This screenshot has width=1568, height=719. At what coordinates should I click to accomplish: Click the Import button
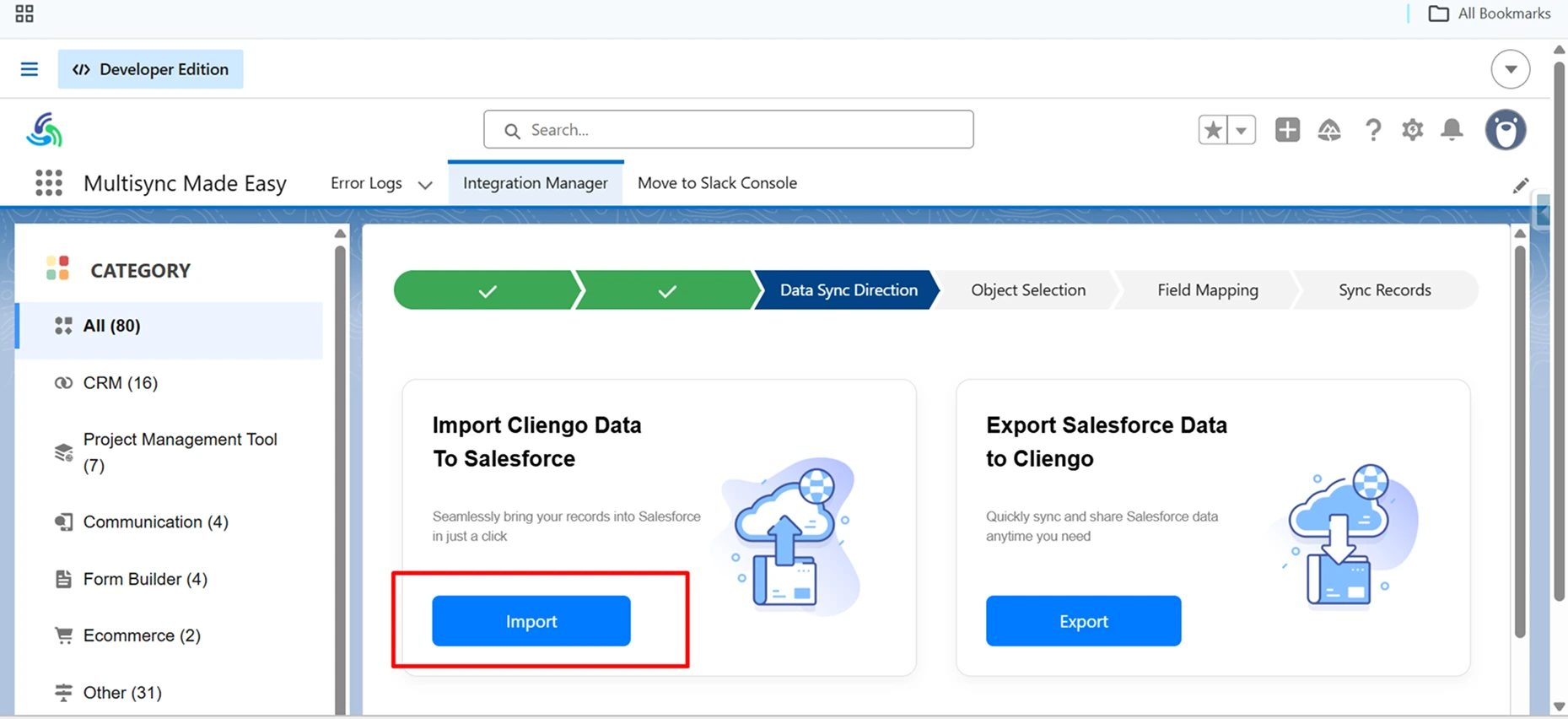coord(531,621)
